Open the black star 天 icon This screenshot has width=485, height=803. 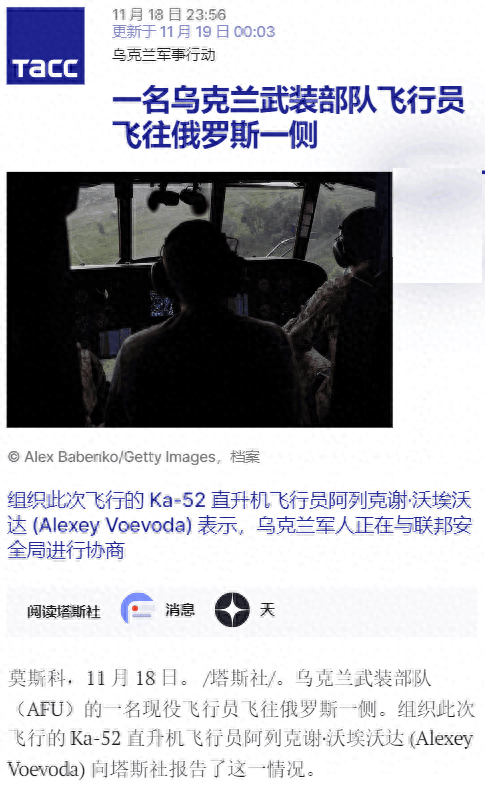point(232,609)
